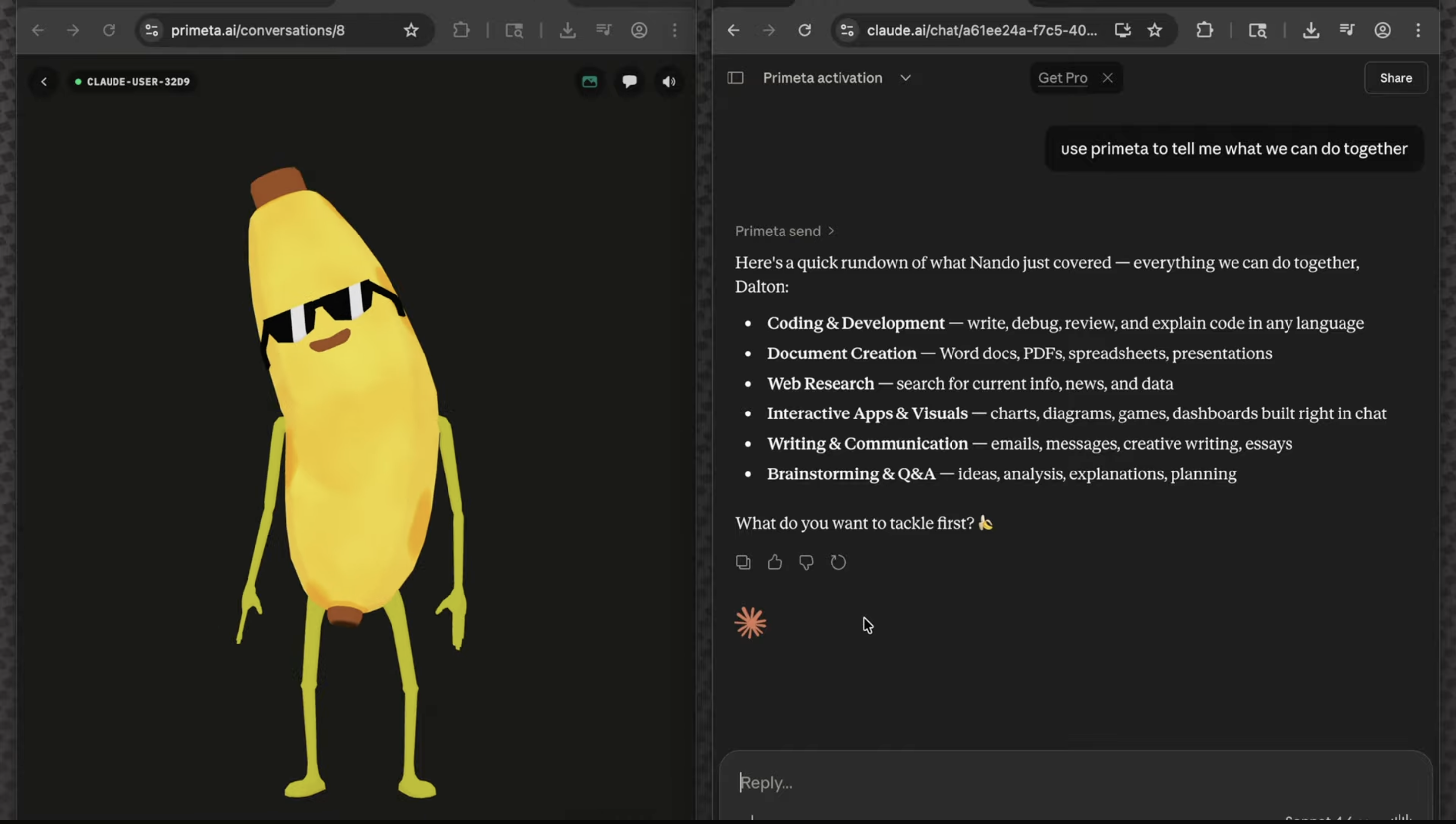Dismiss the Get Pro banner with its X
Viewport: 1456px width, 824px height.
click(x=1108, y=77)
